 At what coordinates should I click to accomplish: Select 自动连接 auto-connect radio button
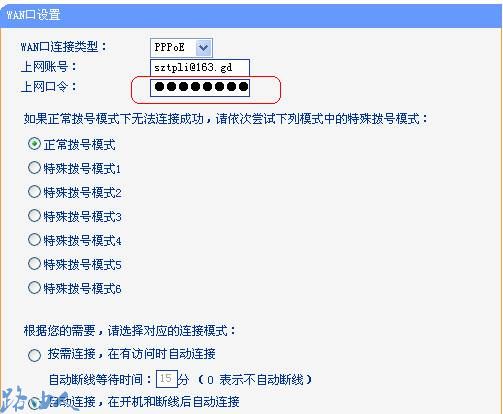click(34, 404)
